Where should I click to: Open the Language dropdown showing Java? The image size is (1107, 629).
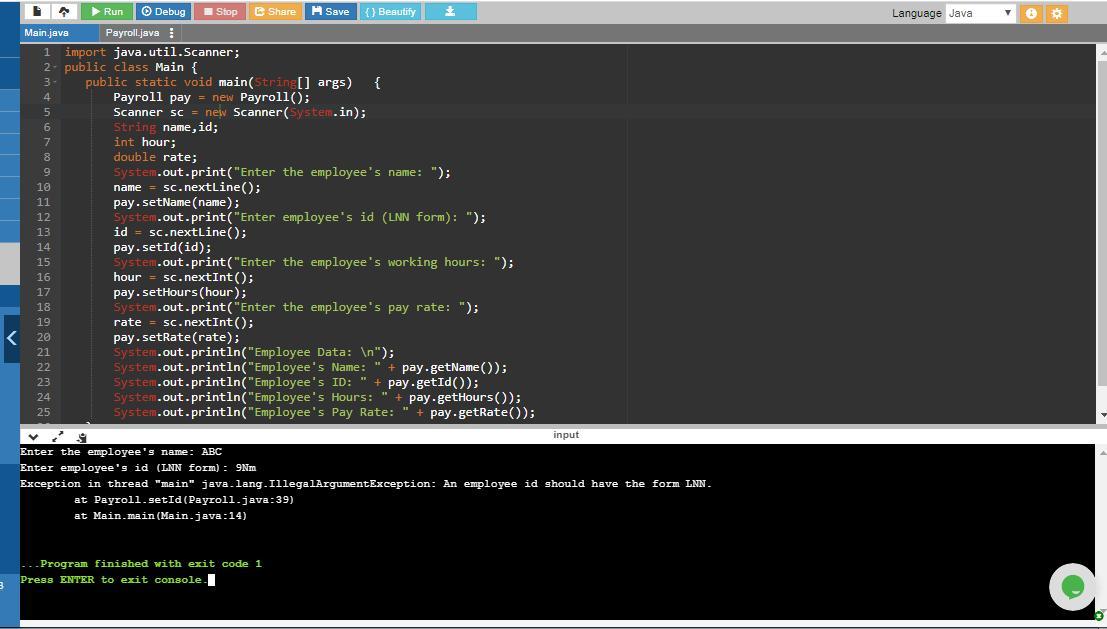click(980, 13)
